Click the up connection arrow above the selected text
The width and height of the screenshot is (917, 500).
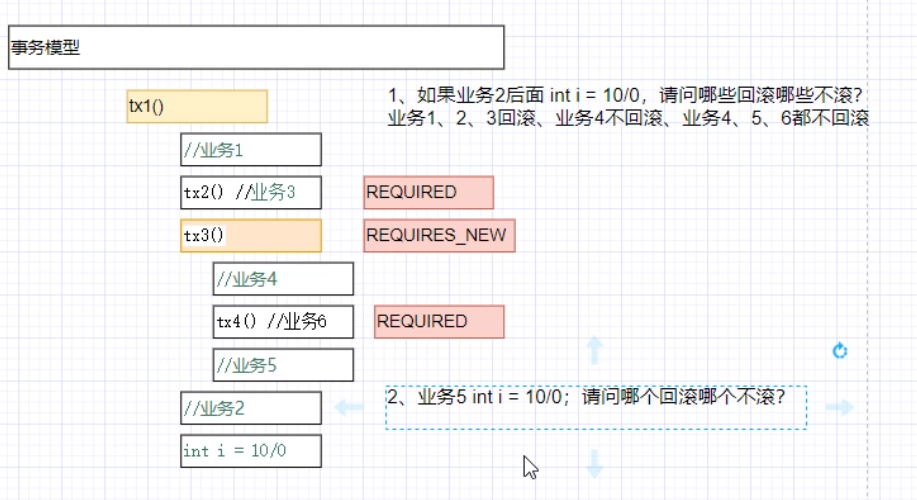pos(595,350)
